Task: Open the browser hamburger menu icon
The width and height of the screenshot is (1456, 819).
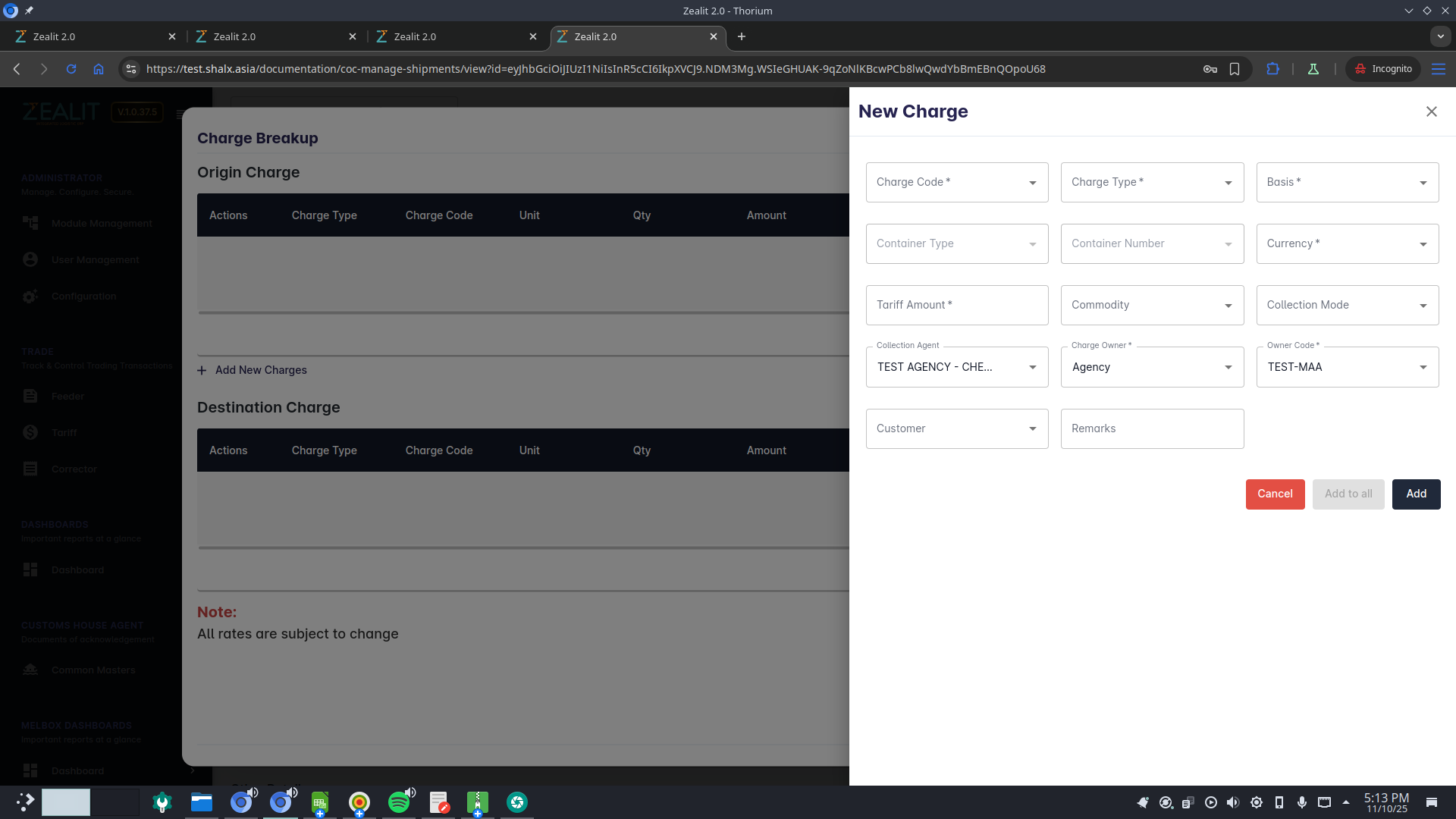Action: click(1438, 69)
